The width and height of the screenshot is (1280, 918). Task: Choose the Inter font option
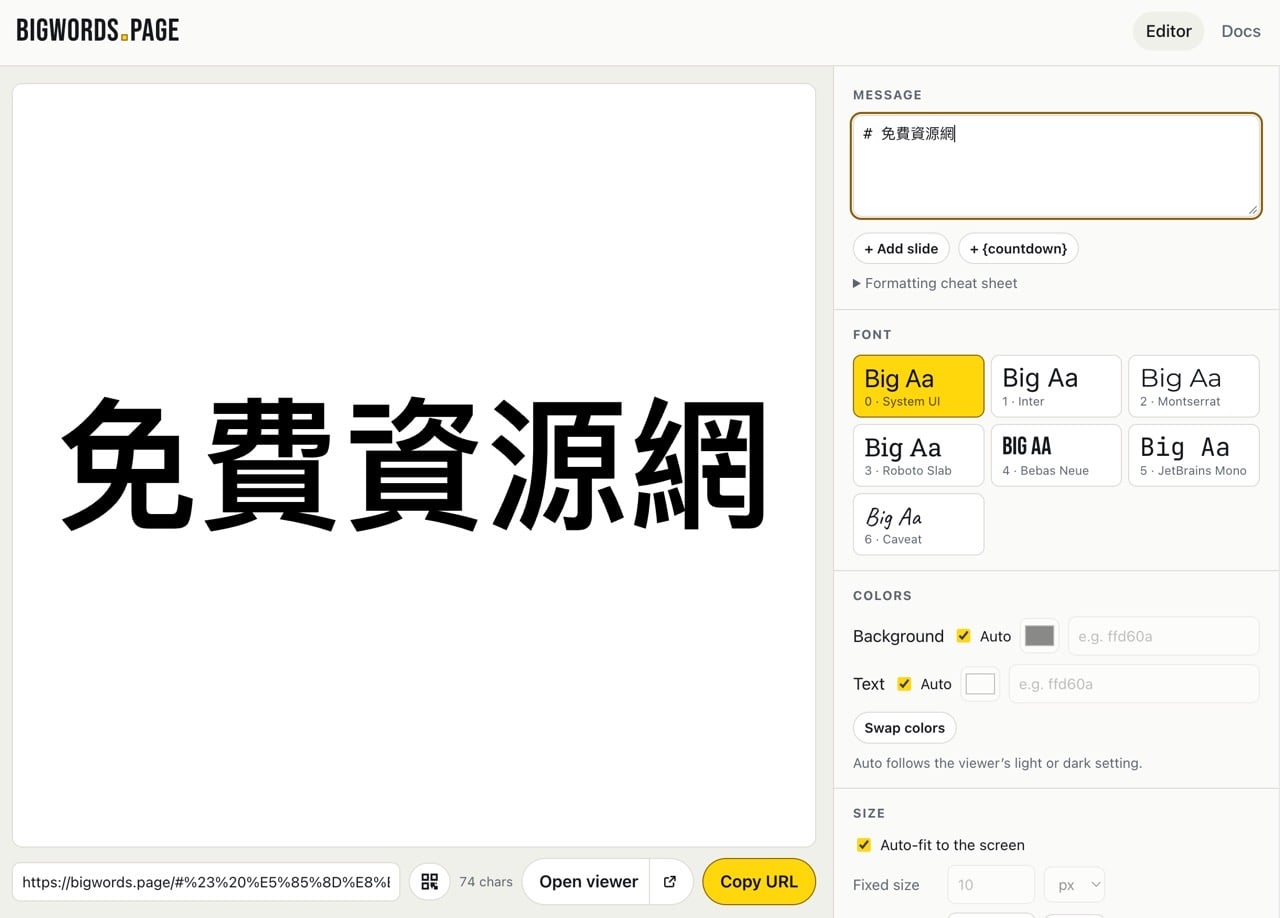(1056, 386)
